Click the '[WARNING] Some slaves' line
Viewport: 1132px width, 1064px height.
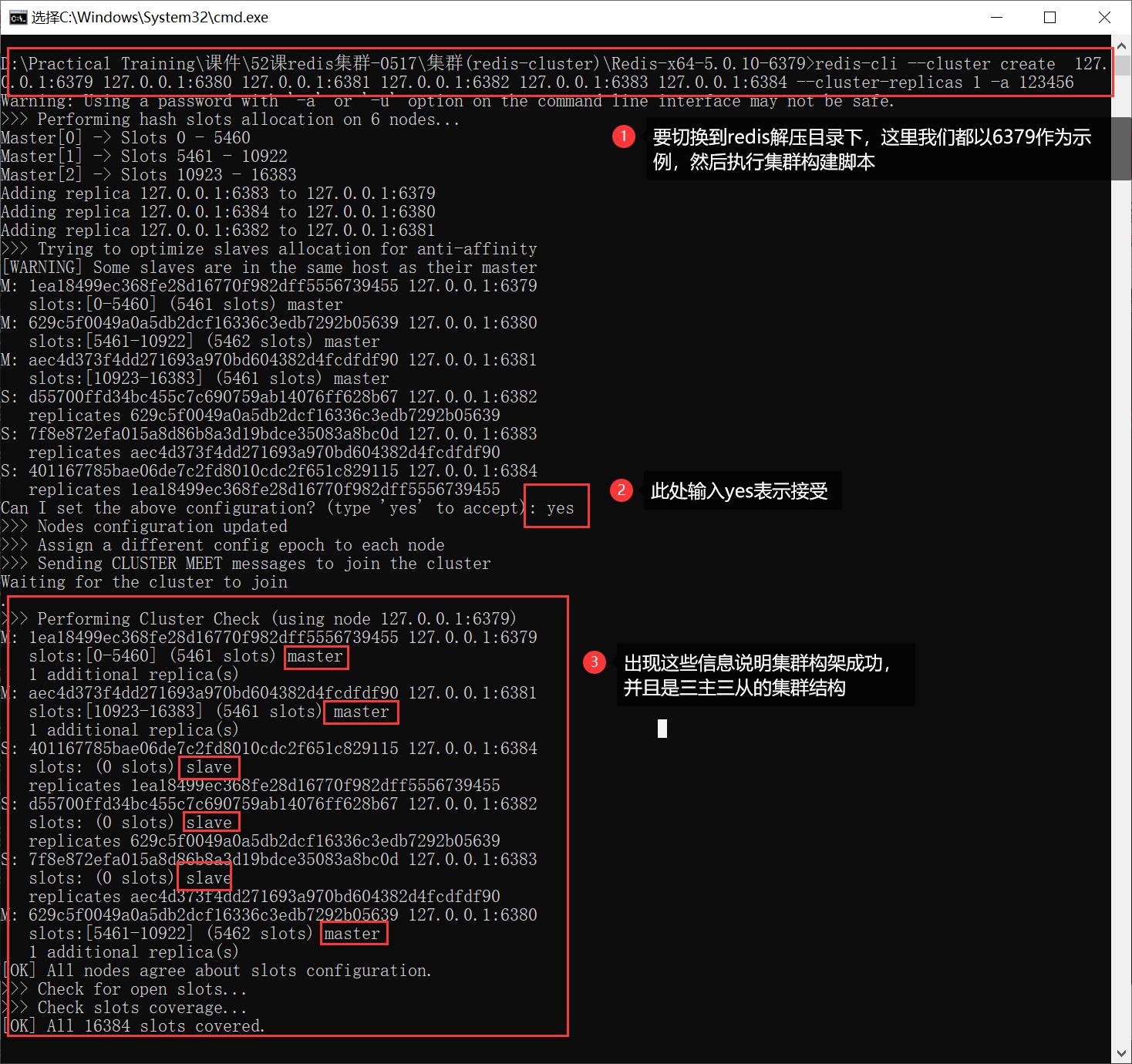pyautogui.click(x=269, y=268)
